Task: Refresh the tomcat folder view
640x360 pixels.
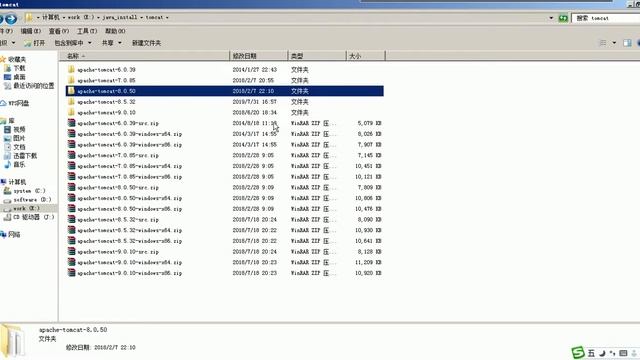Action: (563, 18)
